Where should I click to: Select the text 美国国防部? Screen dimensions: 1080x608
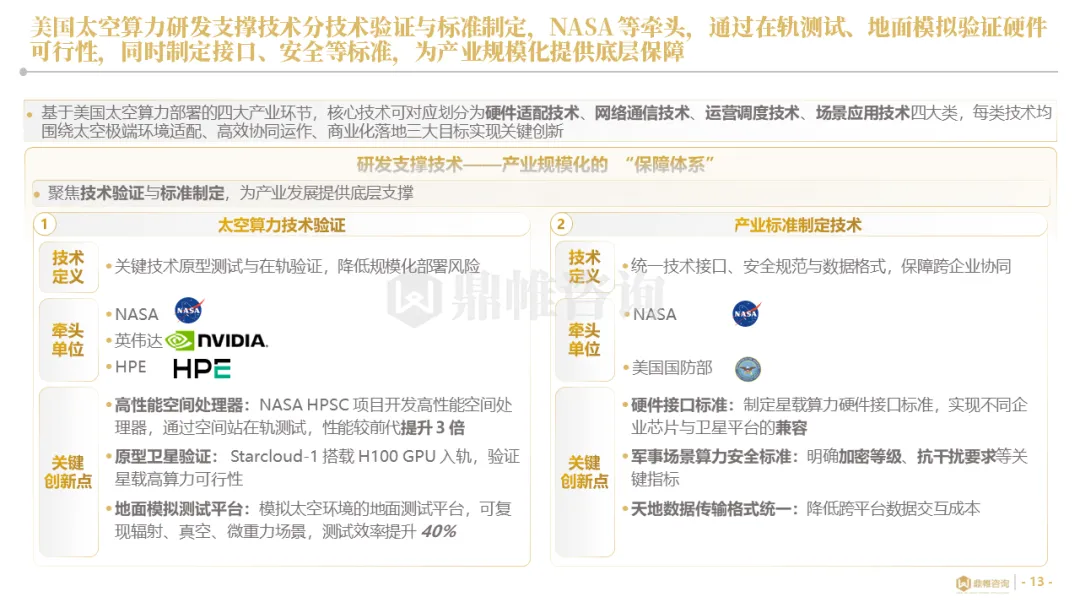tap(672, 368)
